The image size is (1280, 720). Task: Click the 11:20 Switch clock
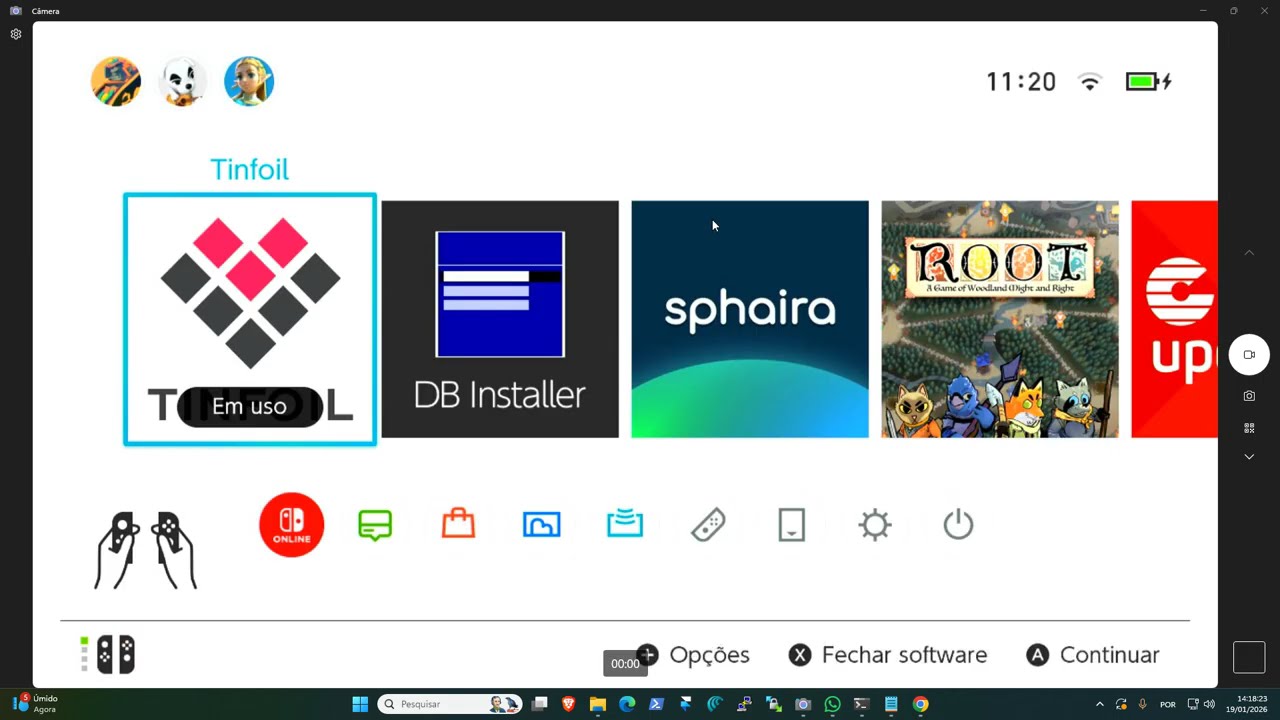(x=1021, y=82)
